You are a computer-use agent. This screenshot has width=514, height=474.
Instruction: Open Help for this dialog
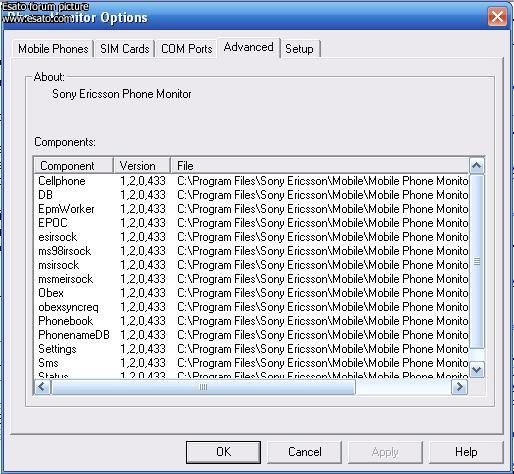466,452
